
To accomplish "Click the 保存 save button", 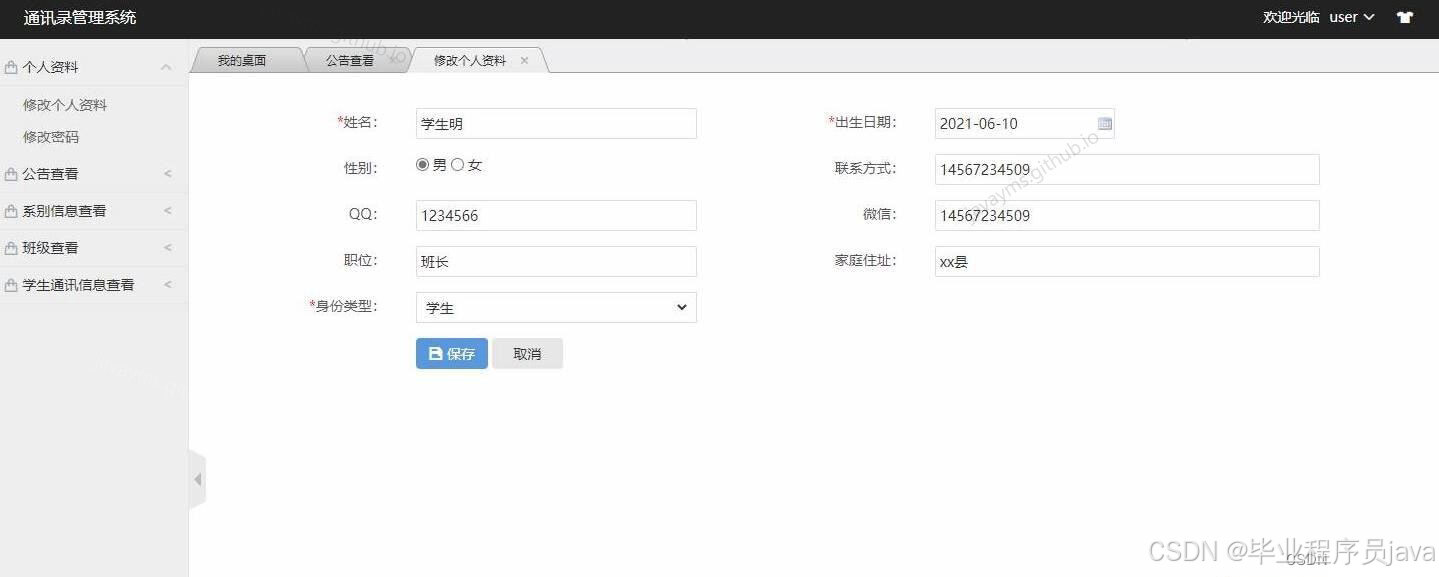I will pos(452,354).
